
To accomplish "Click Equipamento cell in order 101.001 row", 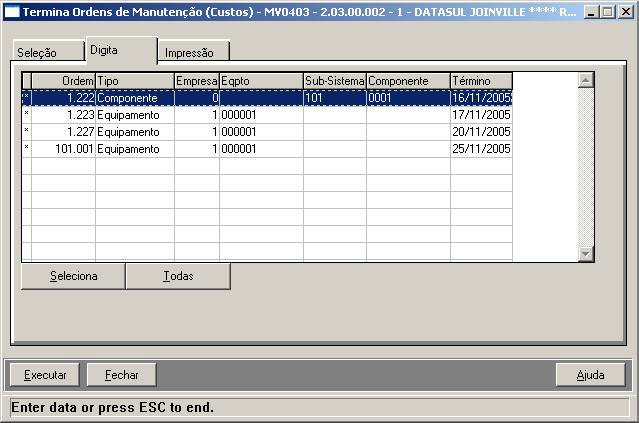I will coord(135,149).
